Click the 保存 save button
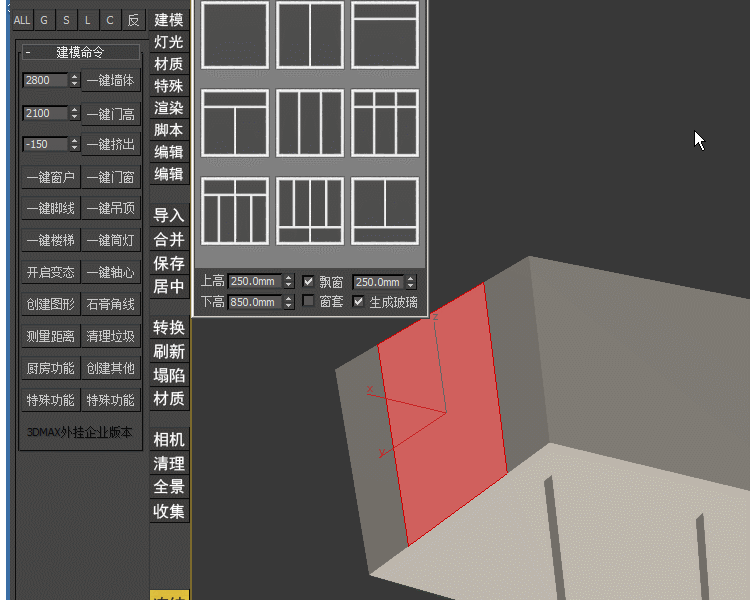 click(x=169, y=263)
